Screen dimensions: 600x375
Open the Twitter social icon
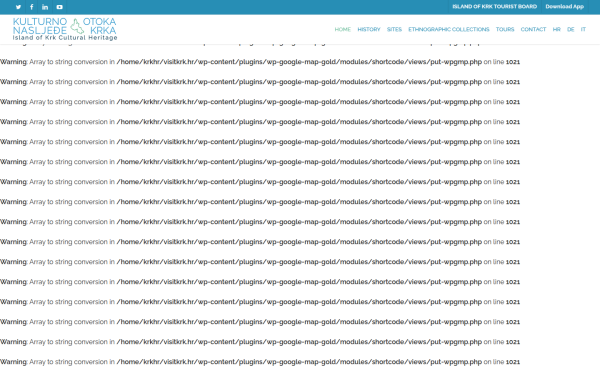(x=18, y=7)
